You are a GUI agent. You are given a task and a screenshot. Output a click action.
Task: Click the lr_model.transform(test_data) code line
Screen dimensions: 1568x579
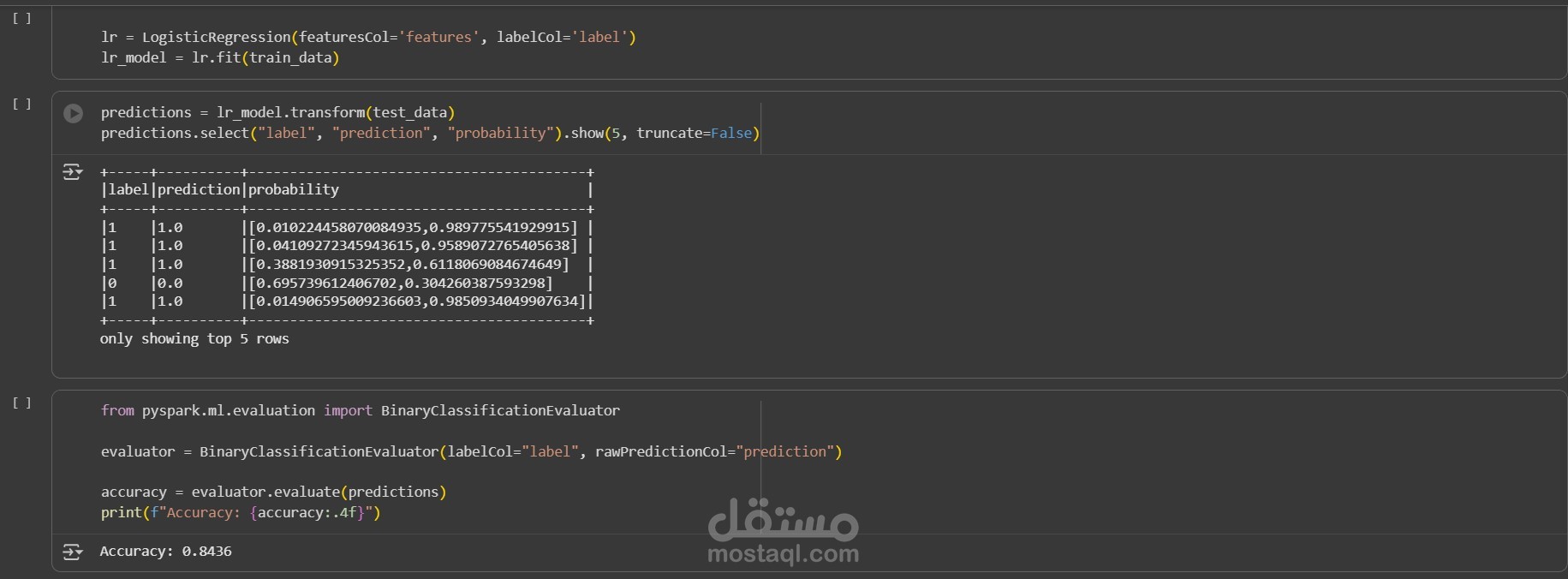tap(277, 112)
